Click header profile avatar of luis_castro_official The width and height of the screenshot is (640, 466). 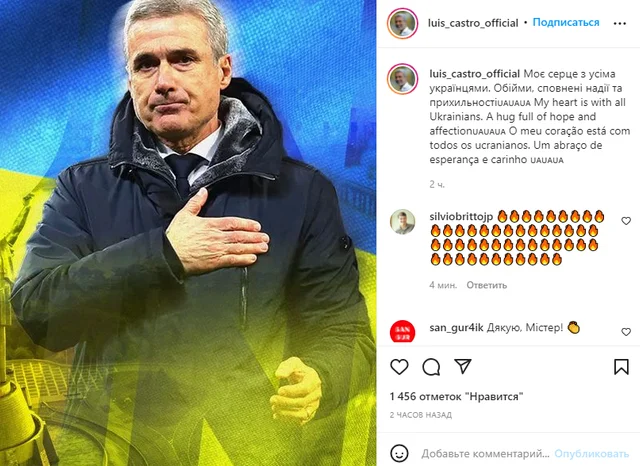(402, 23)
